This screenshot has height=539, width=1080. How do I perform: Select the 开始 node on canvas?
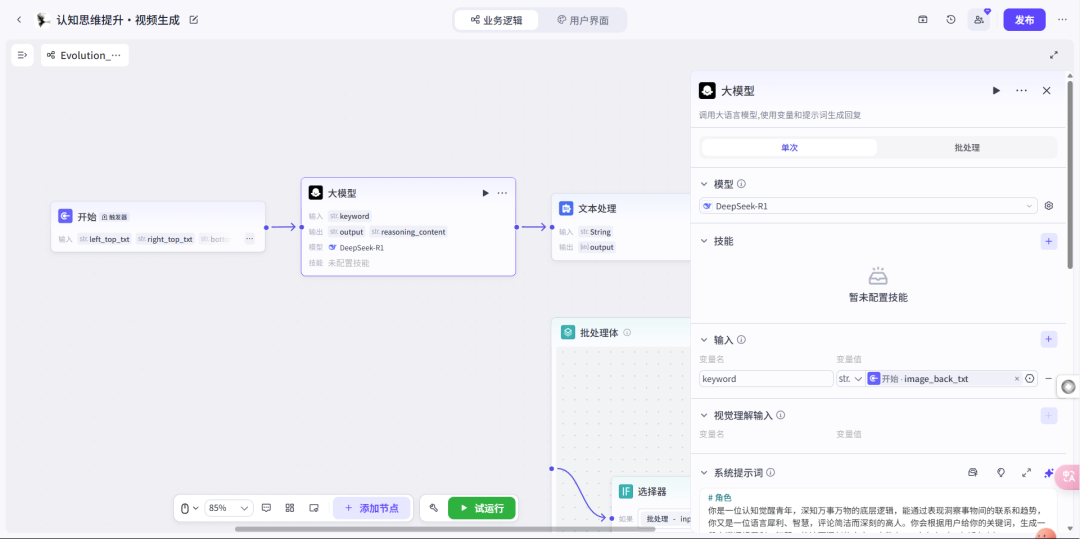click(x=158, y=226)
